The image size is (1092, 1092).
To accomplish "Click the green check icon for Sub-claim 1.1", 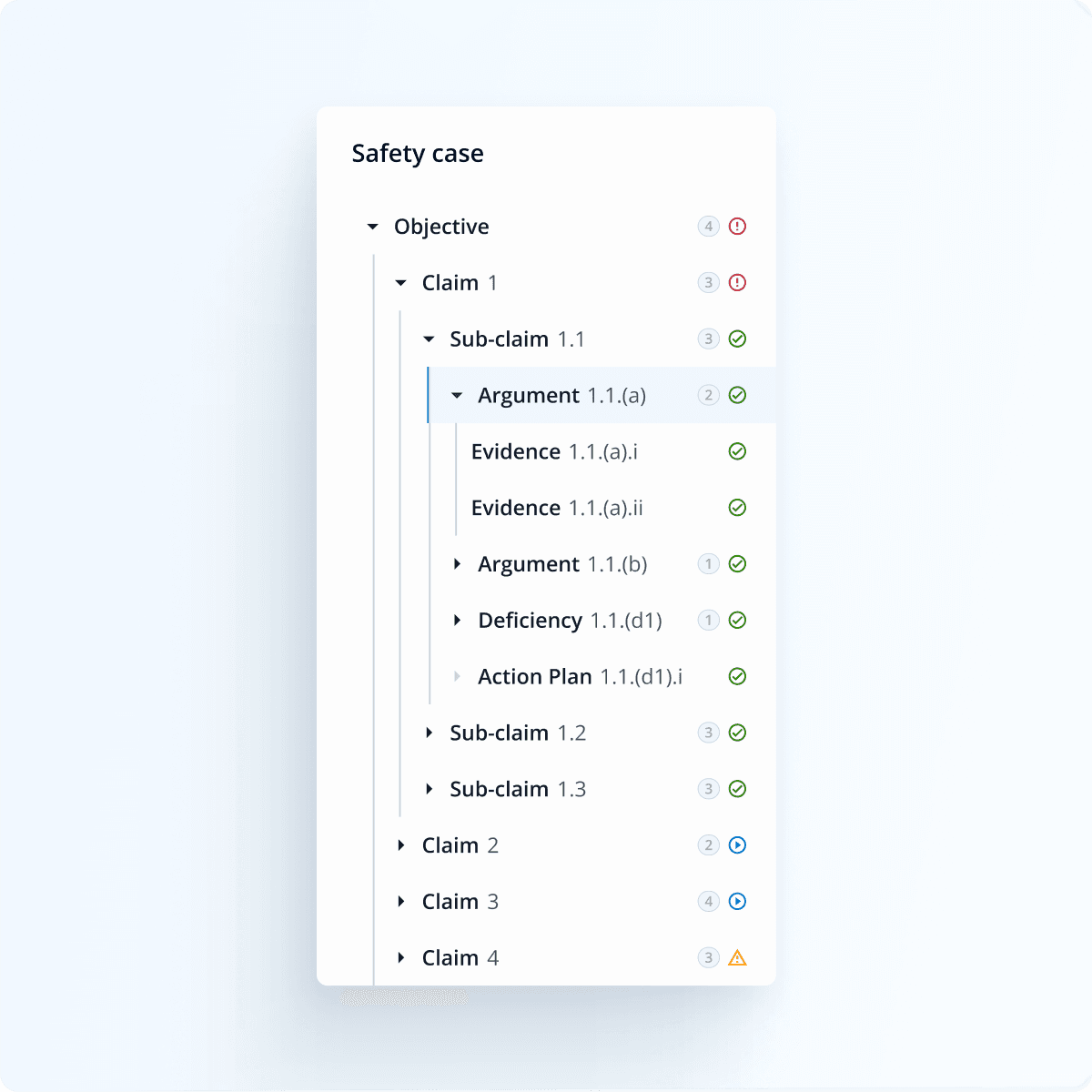I will [x=738, y=339].
